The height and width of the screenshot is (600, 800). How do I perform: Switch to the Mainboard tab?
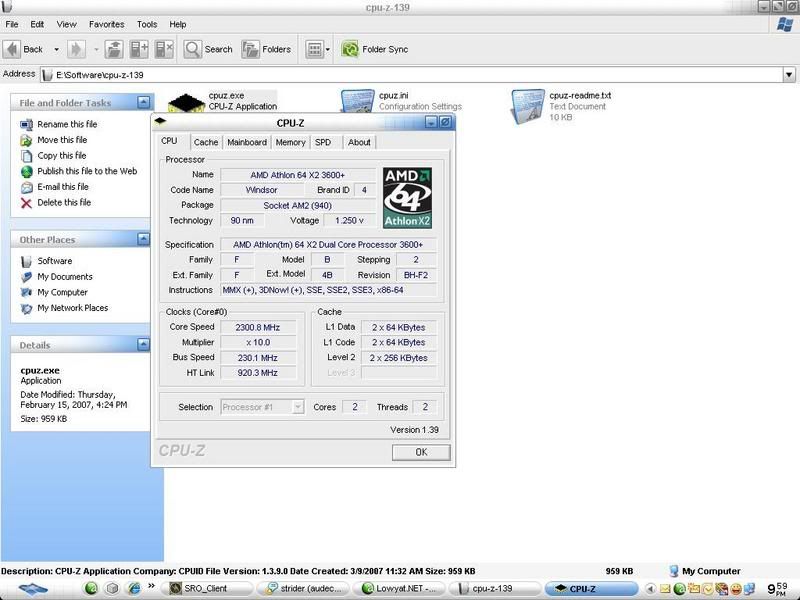(246, 142)
